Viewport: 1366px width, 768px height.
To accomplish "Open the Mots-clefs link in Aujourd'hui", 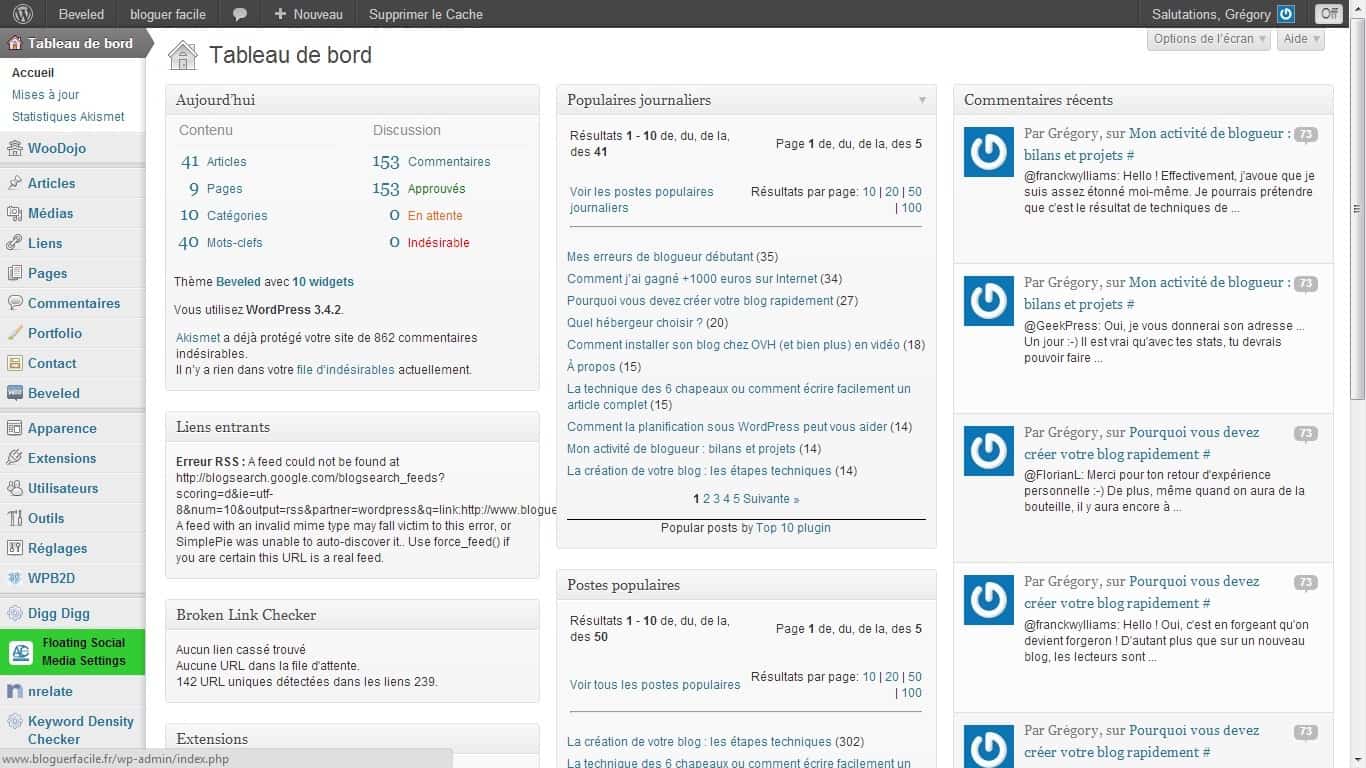I will tap(235, 243).
